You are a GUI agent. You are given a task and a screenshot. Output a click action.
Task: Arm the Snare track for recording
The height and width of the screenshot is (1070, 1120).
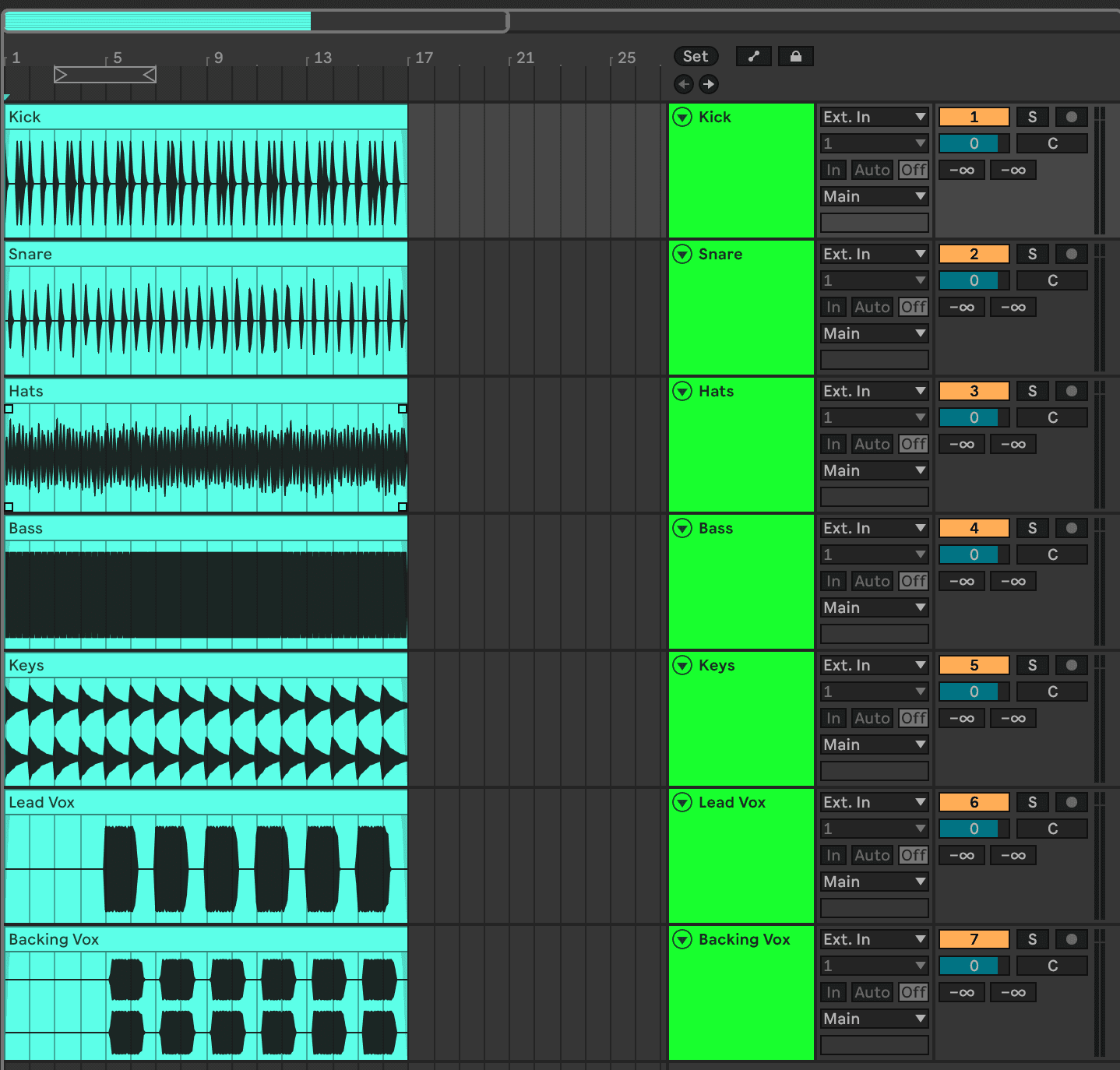click(1072, 254)
